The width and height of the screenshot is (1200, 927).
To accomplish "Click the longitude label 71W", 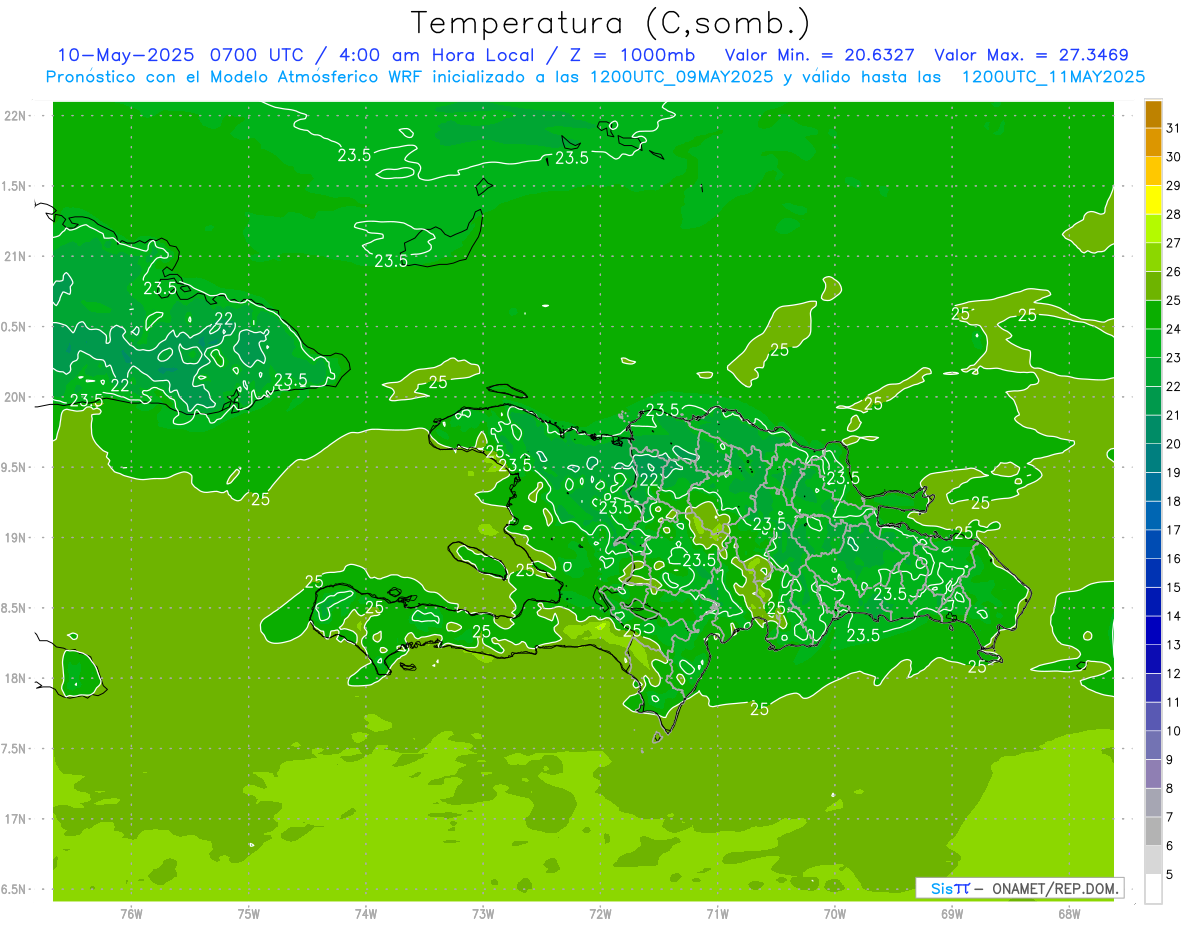I will (x=717, y=914).
